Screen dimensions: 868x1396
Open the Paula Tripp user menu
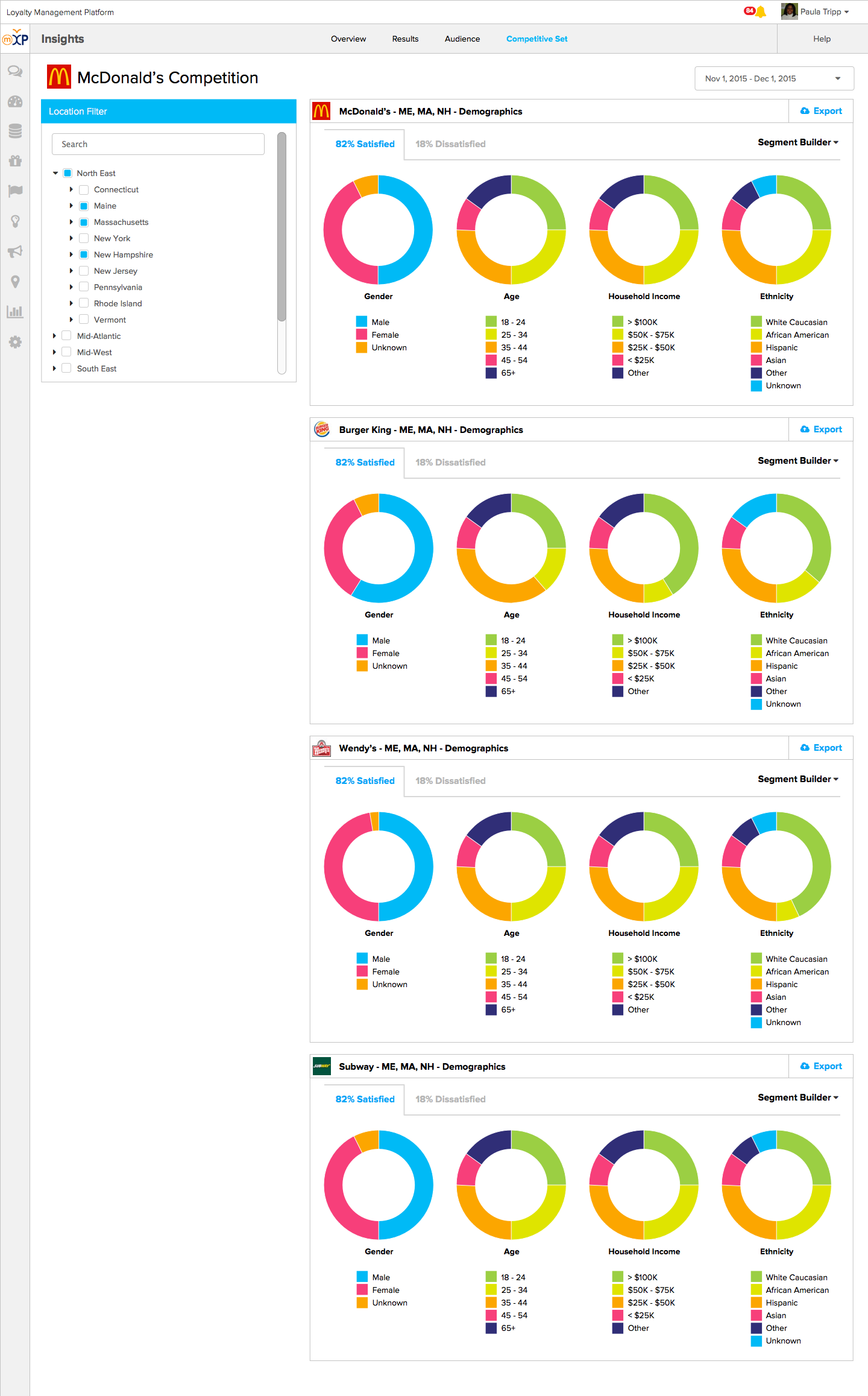(824, 11)
